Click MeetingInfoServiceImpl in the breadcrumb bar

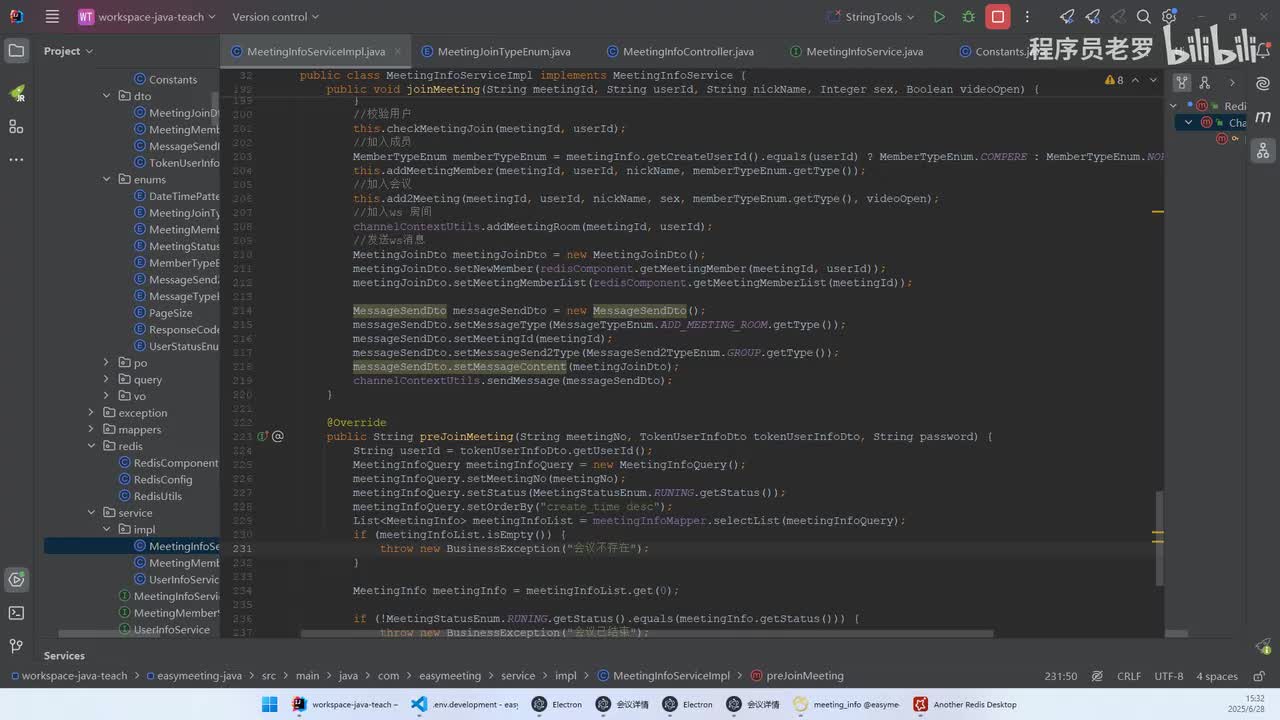coord(663,676)
